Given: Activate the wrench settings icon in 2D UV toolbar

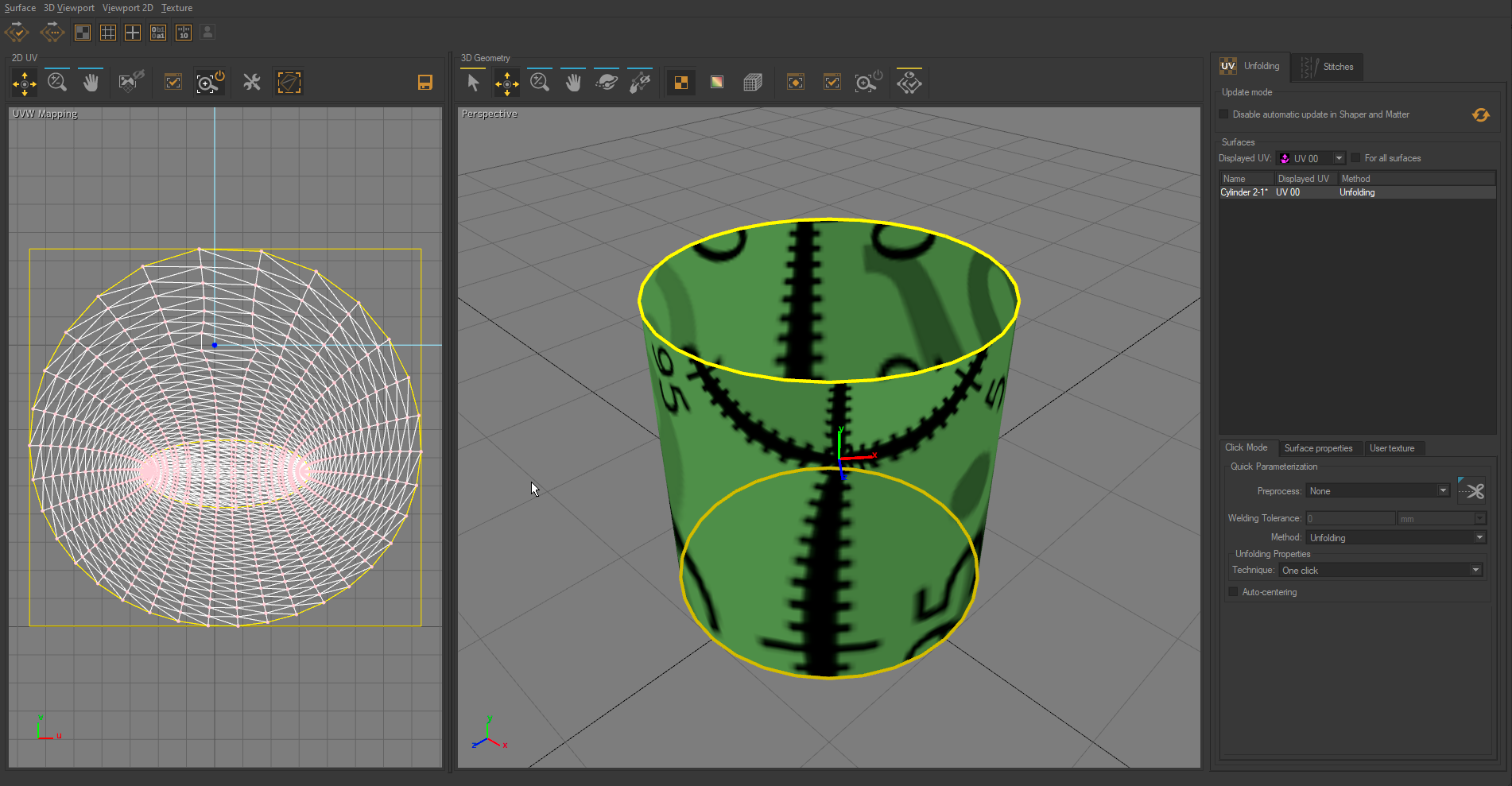Looking at the screenshot, I should pyautogui.click(x=251, y=82).
